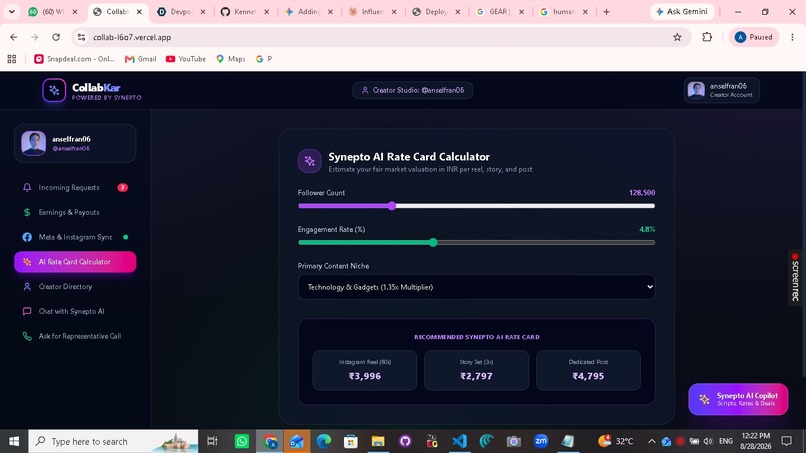Click the CollabKar logo icon

click(54, 90)
